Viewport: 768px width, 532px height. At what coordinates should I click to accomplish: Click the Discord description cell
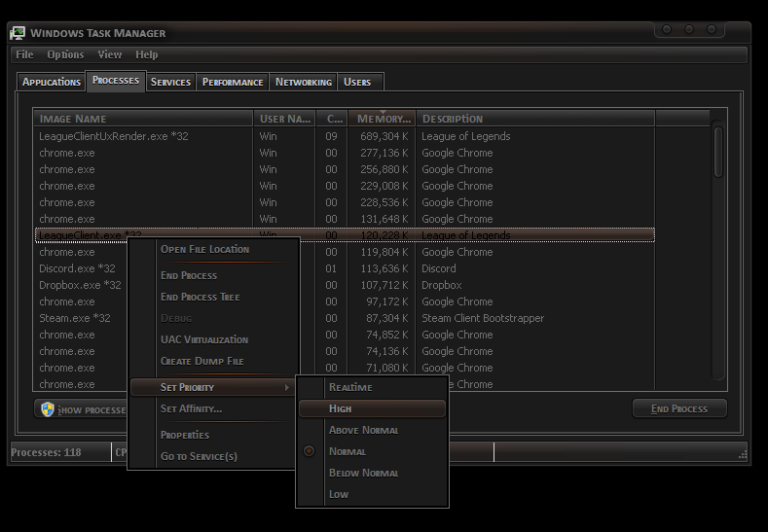coord(439,268)
